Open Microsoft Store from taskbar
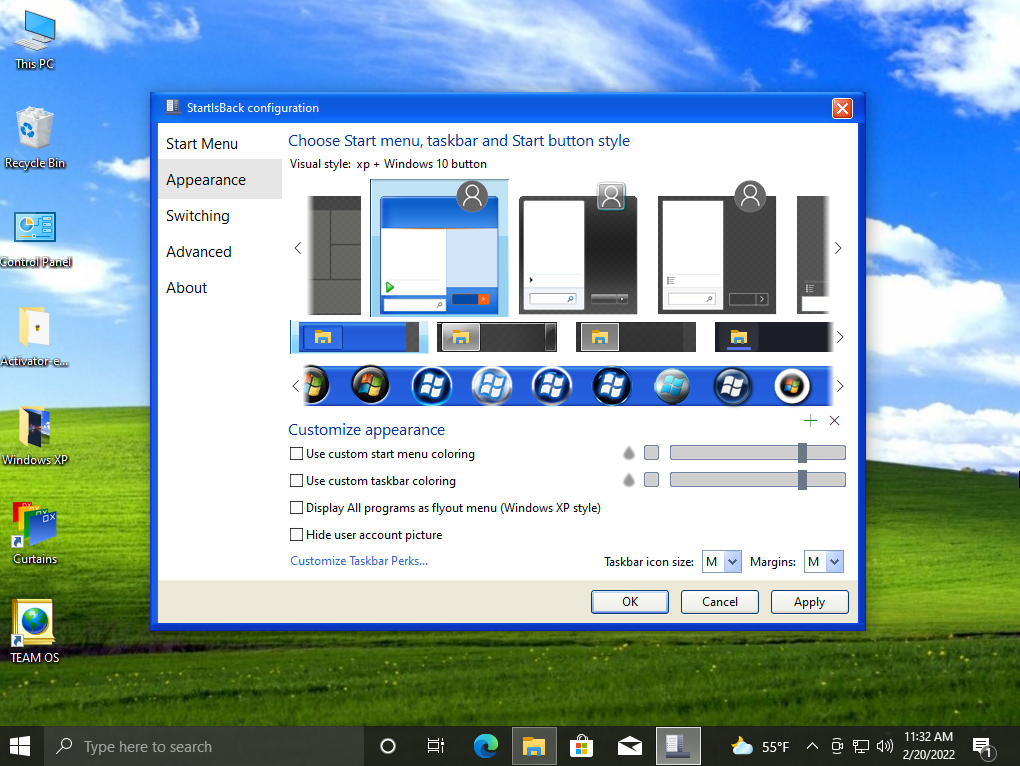Screen dimensions: 1020x766 582,746
